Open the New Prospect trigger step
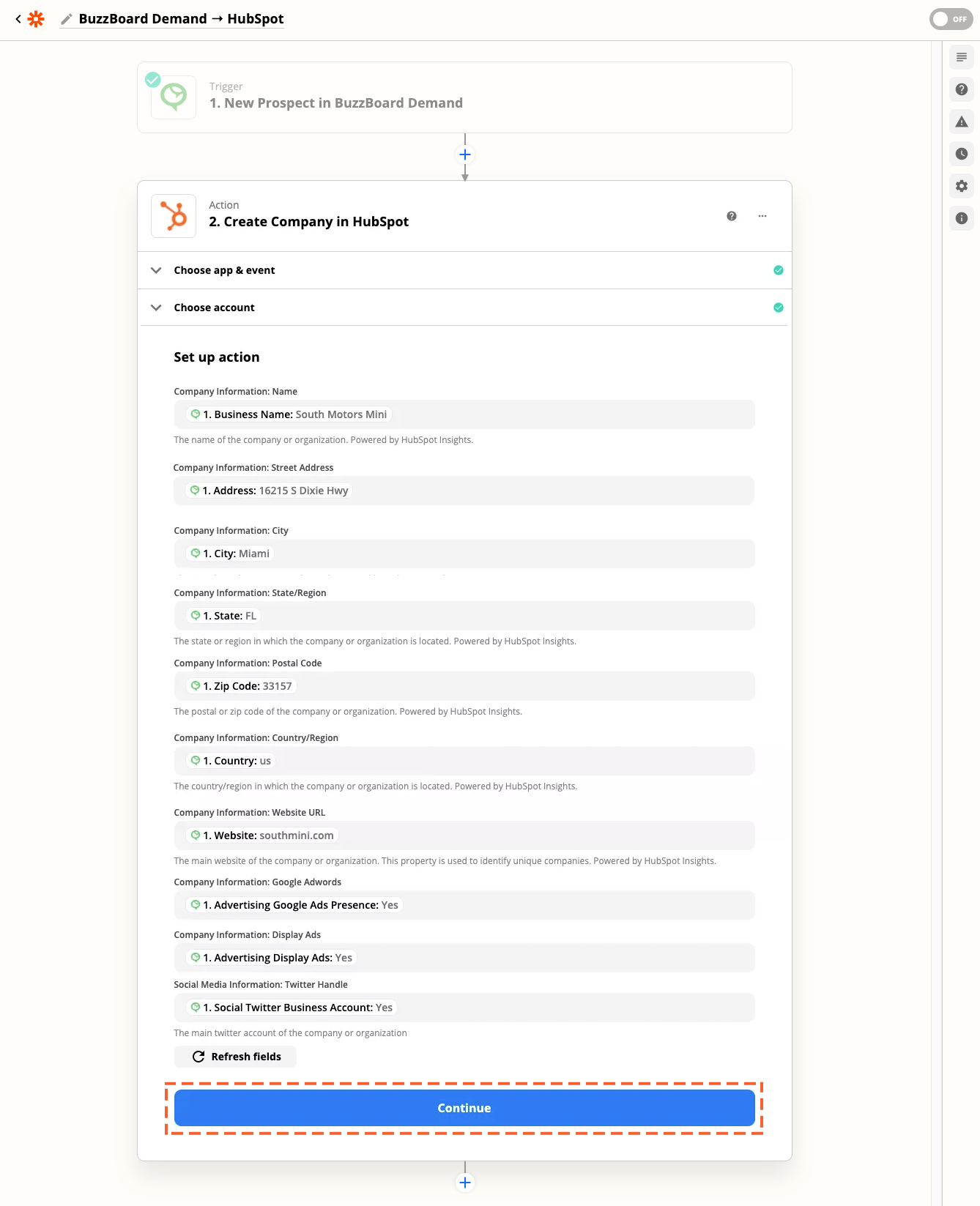The width and height of the screenshot is (980, 1206). [464, 97]
